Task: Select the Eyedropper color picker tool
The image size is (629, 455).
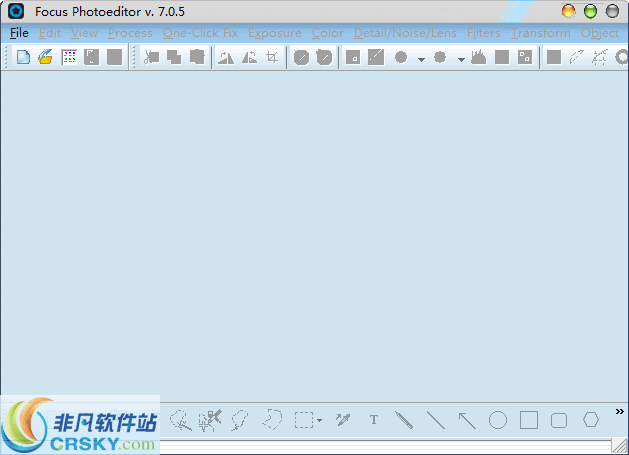Action: (x=343, y=420)
